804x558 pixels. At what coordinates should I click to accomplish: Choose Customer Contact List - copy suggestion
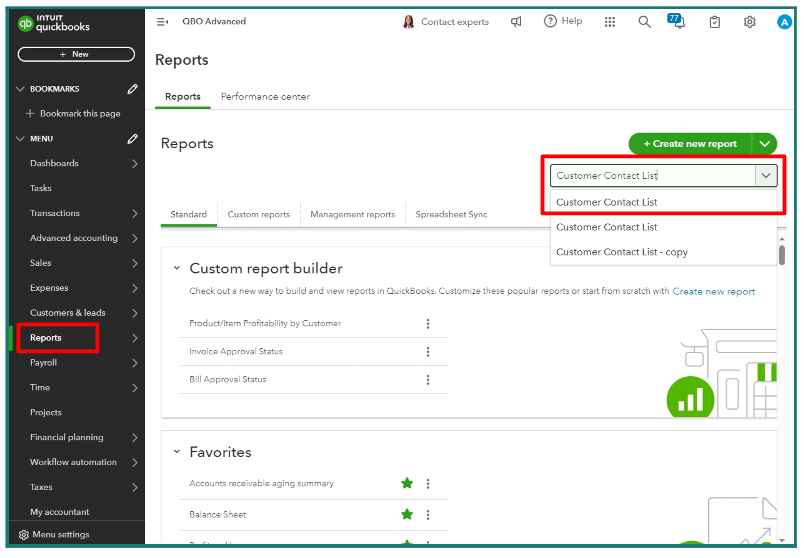coord(664,252)
